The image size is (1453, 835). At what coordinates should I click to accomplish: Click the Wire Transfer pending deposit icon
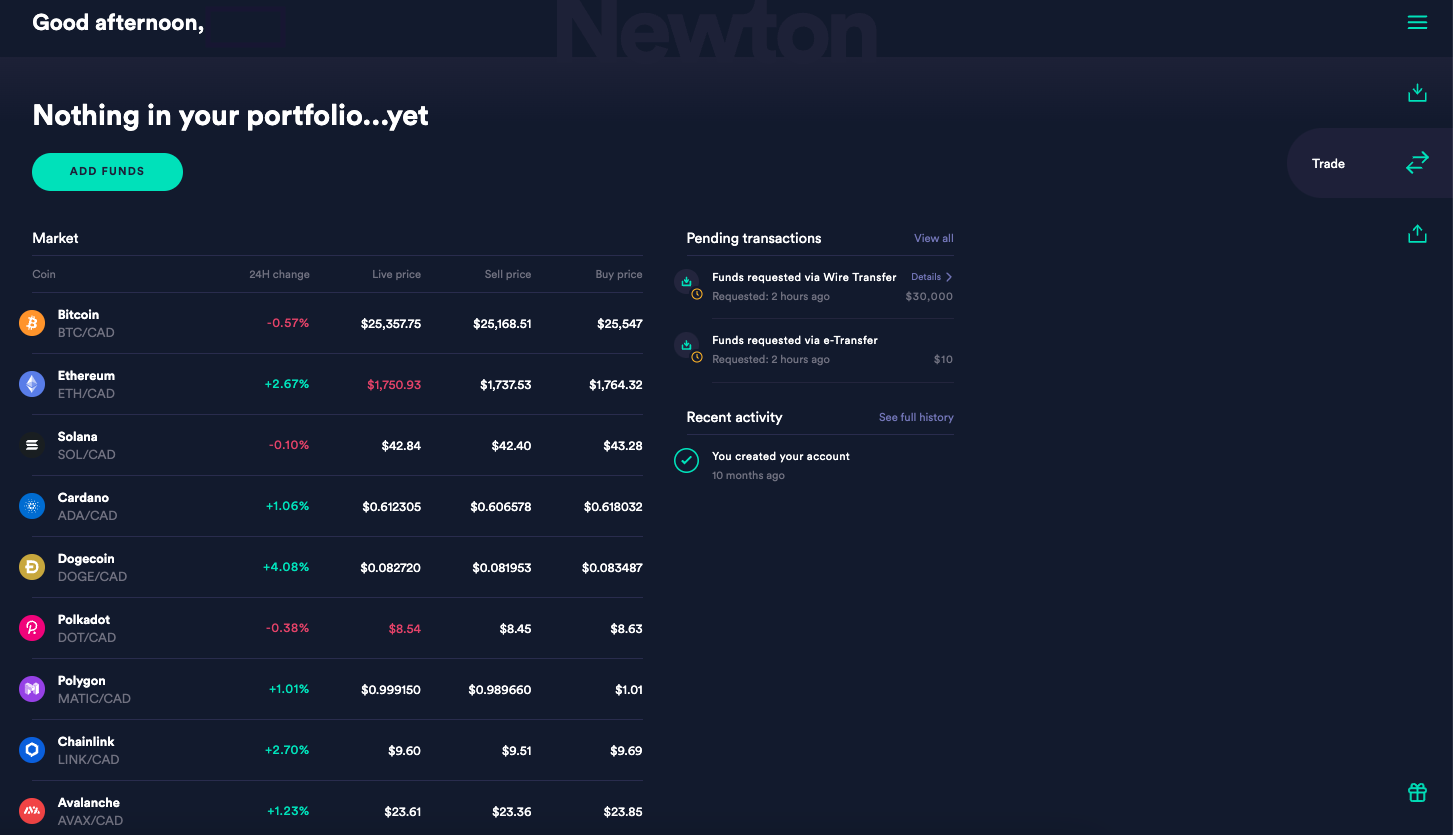687,283
